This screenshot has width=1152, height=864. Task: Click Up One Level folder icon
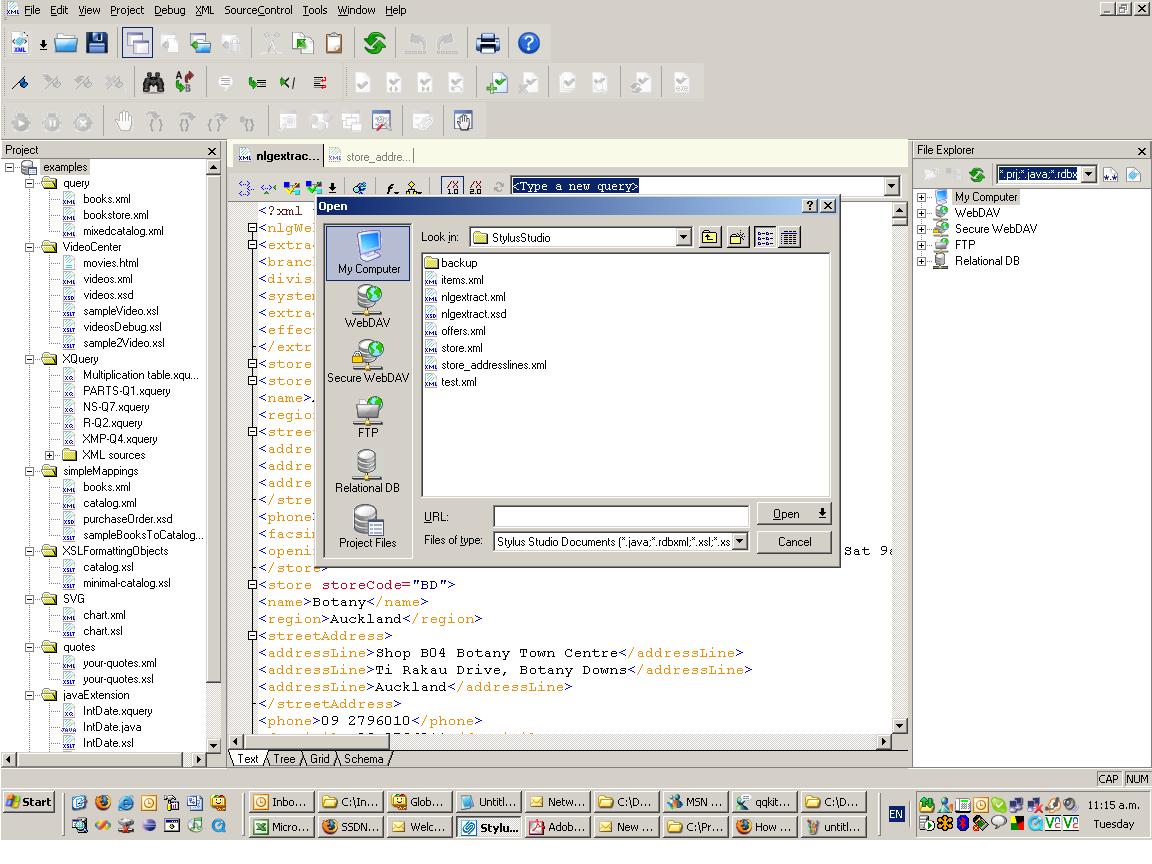[709, 238]
